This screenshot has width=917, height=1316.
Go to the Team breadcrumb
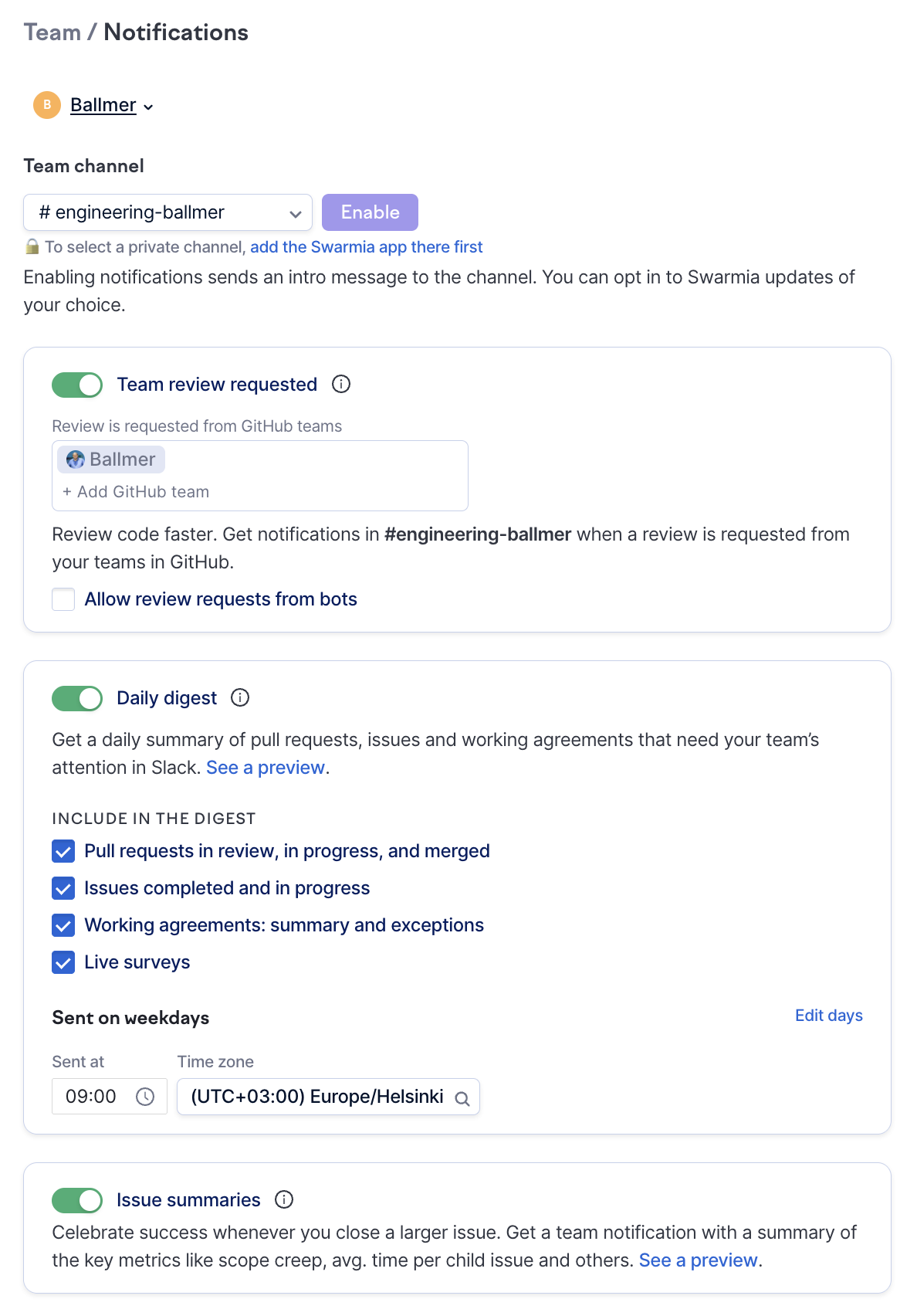click(52, 32)
